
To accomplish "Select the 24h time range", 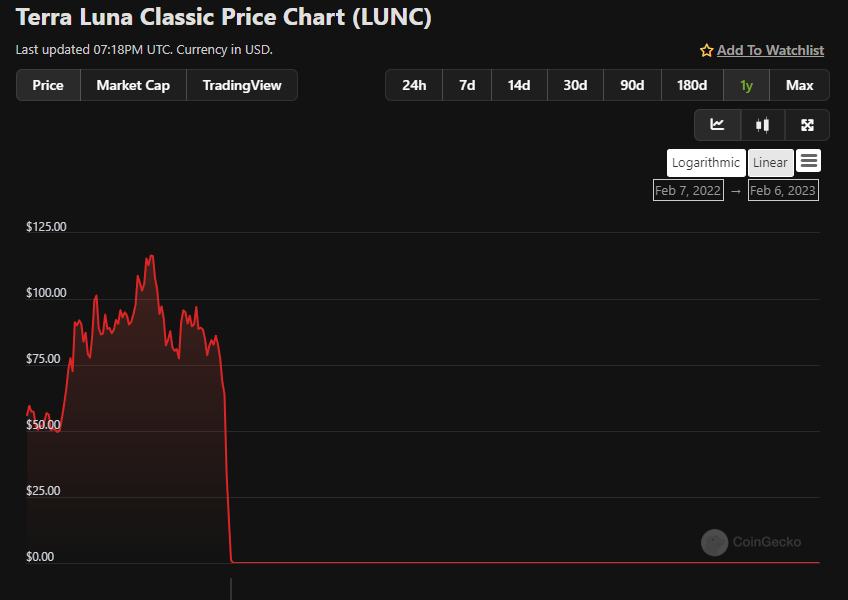I will [x=414, y=85].
